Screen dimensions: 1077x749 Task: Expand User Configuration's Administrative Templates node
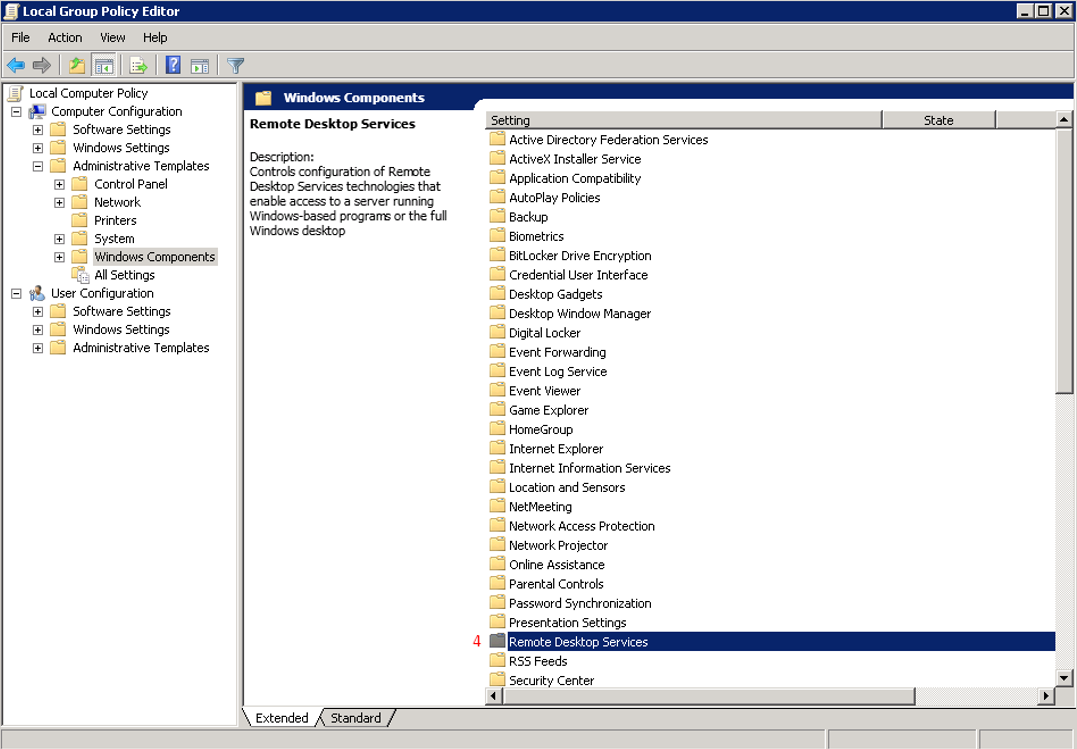tap(38, 348)
